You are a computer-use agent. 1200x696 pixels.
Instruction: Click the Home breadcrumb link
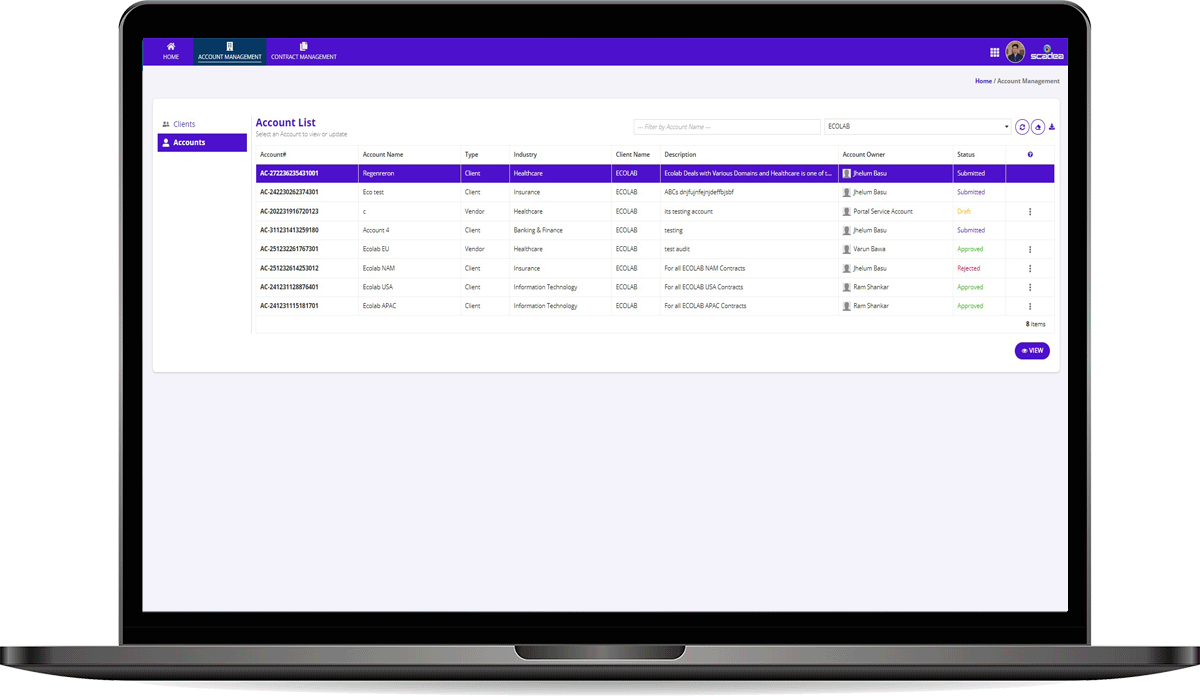click(983, 81)
